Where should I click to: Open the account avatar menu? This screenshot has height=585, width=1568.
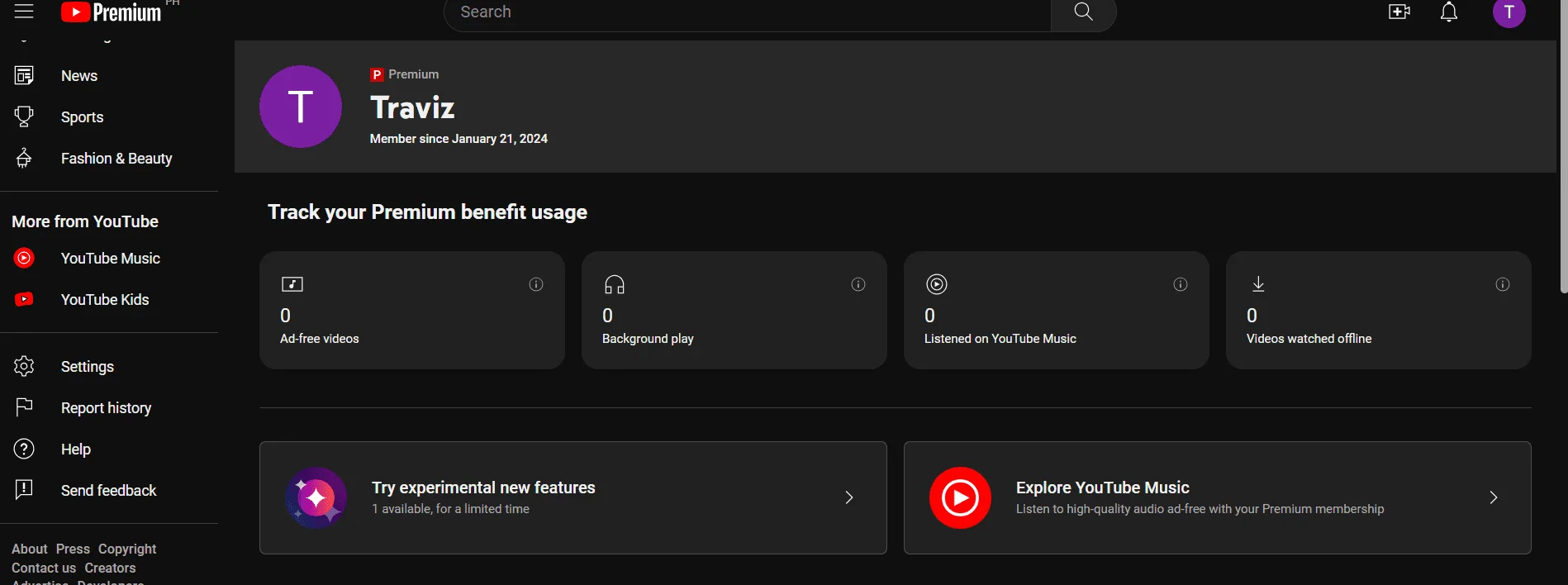[x=1509, y=12]
